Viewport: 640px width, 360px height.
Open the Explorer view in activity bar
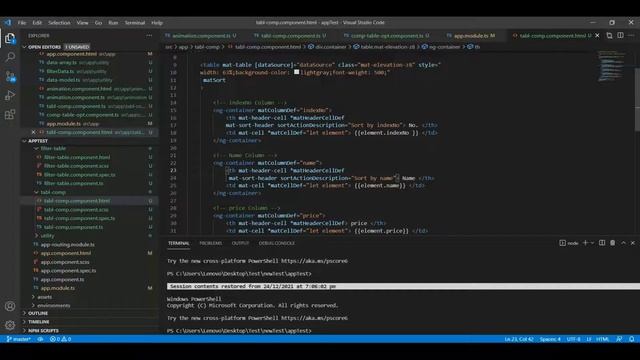10,39
